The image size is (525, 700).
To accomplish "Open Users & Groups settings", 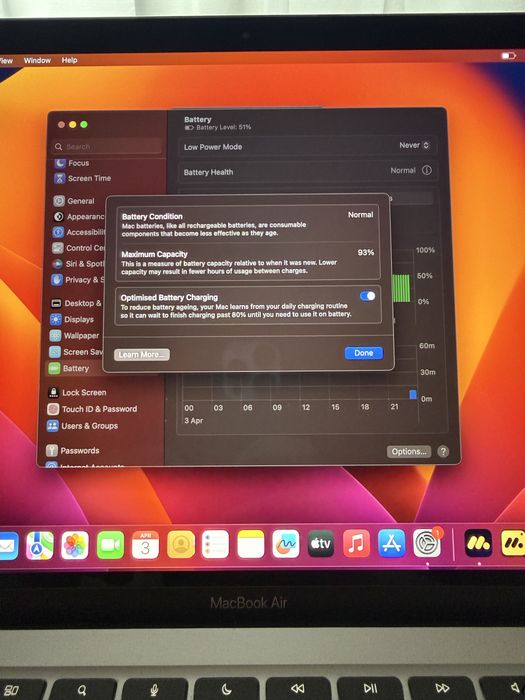I will 82,426.
